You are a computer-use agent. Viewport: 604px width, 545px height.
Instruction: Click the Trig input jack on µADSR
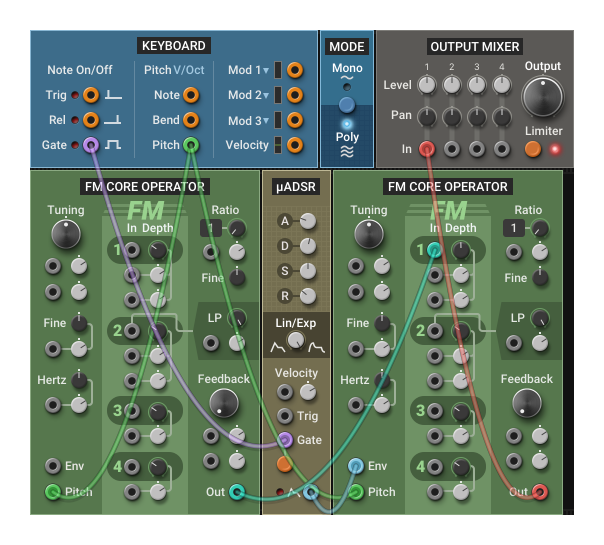(x=285, y=416)
